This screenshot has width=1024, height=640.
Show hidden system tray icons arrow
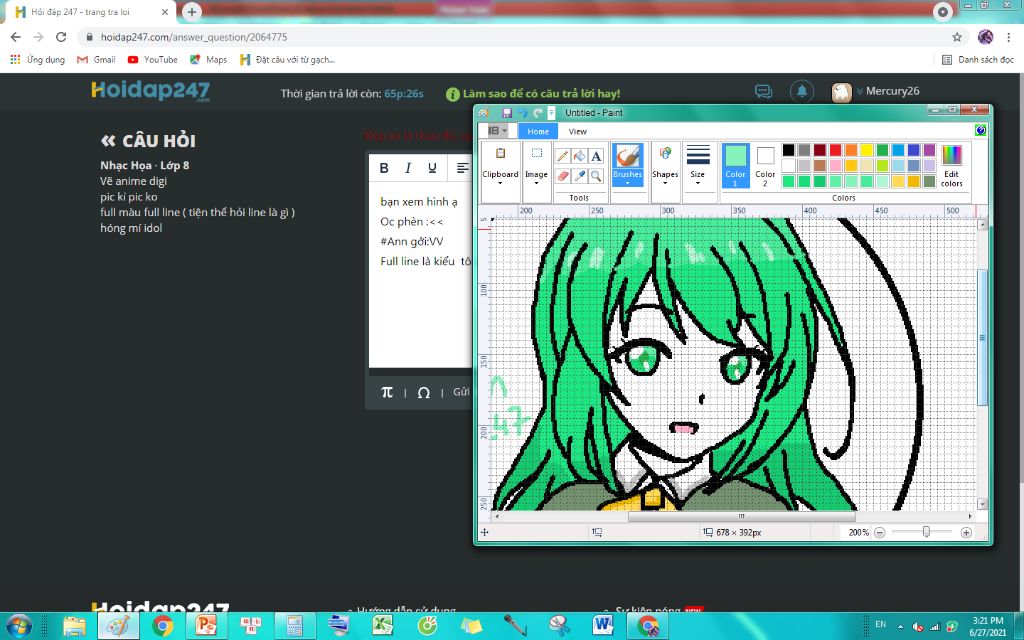pos(900,626)
